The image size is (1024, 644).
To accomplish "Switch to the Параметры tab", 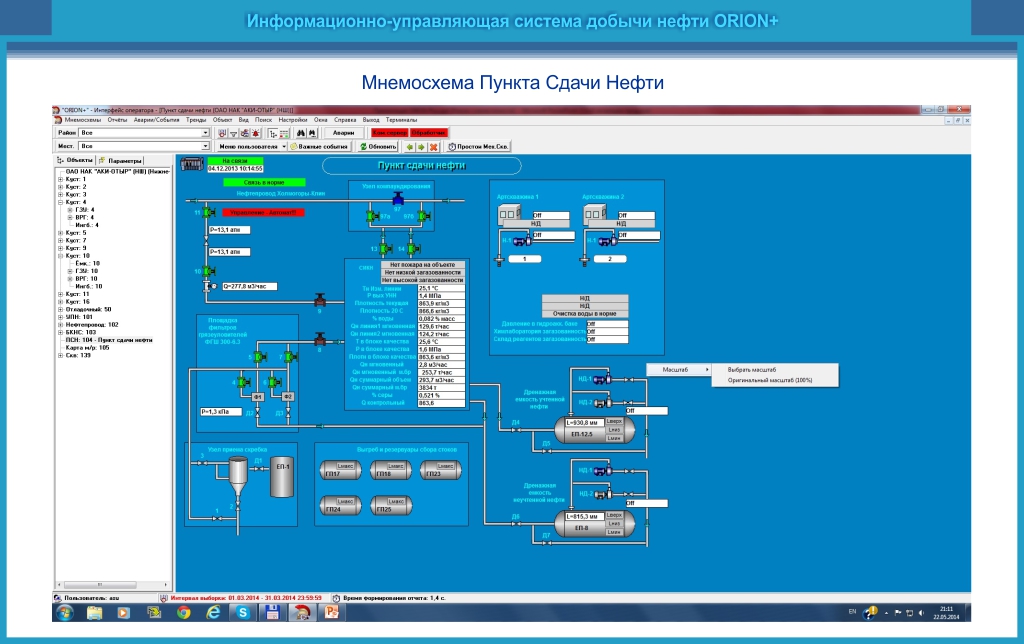I will pos(121,160).
